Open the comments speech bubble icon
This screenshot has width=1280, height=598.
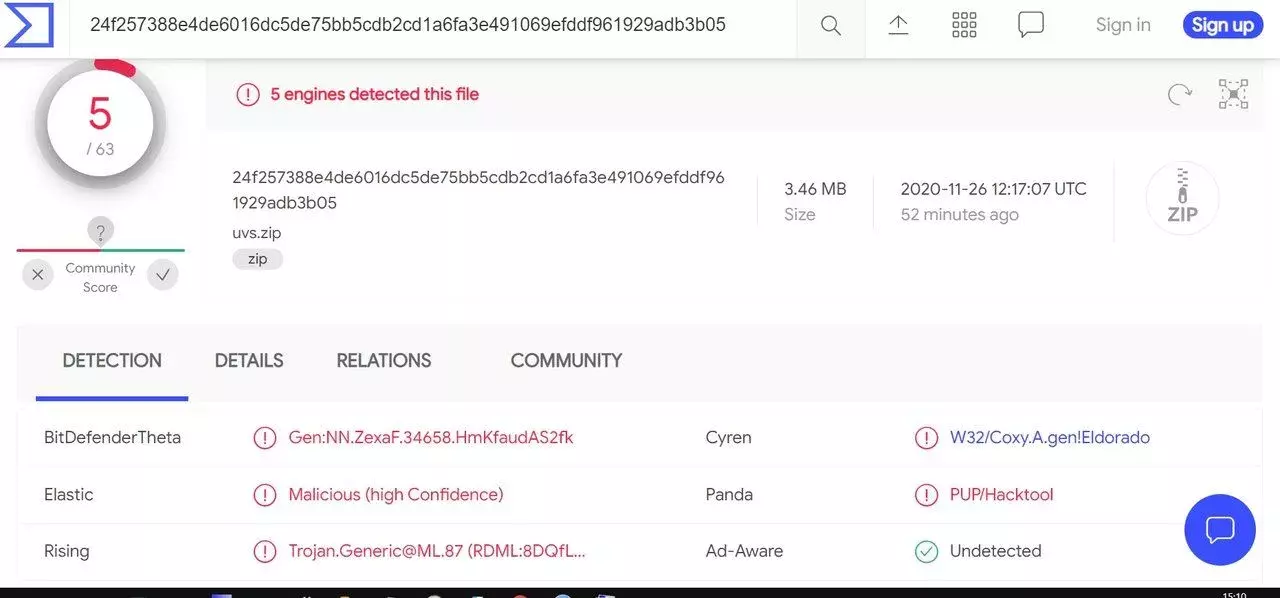[x=1031, y=25]
